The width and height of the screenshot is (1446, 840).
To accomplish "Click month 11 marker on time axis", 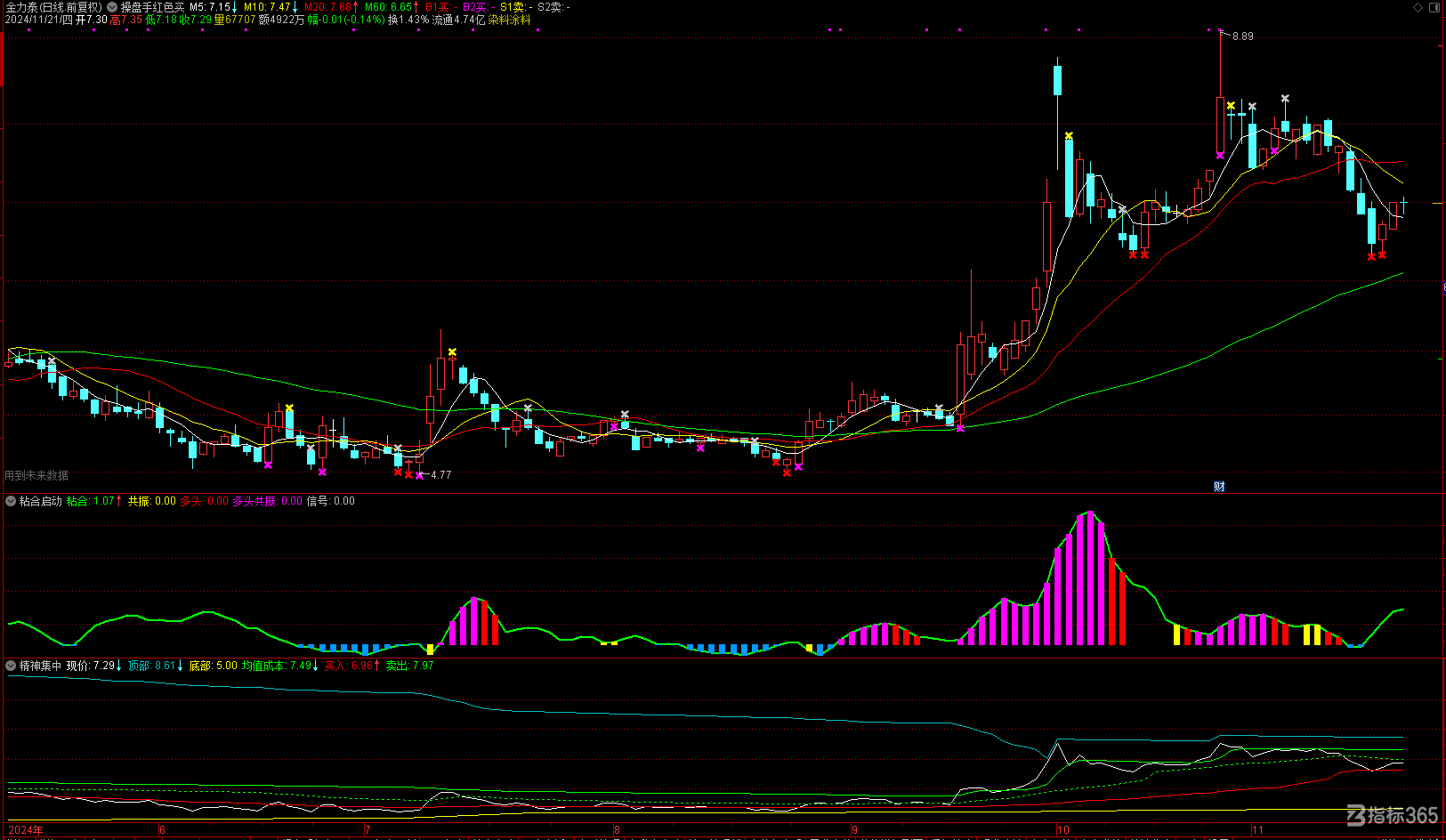I will (1257, 830).
